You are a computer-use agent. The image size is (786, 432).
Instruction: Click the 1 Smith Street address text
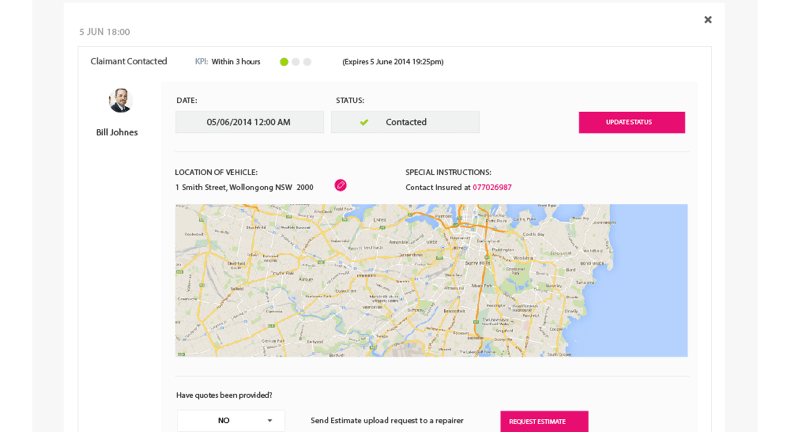pyautogui.click(x=244, y=187)
